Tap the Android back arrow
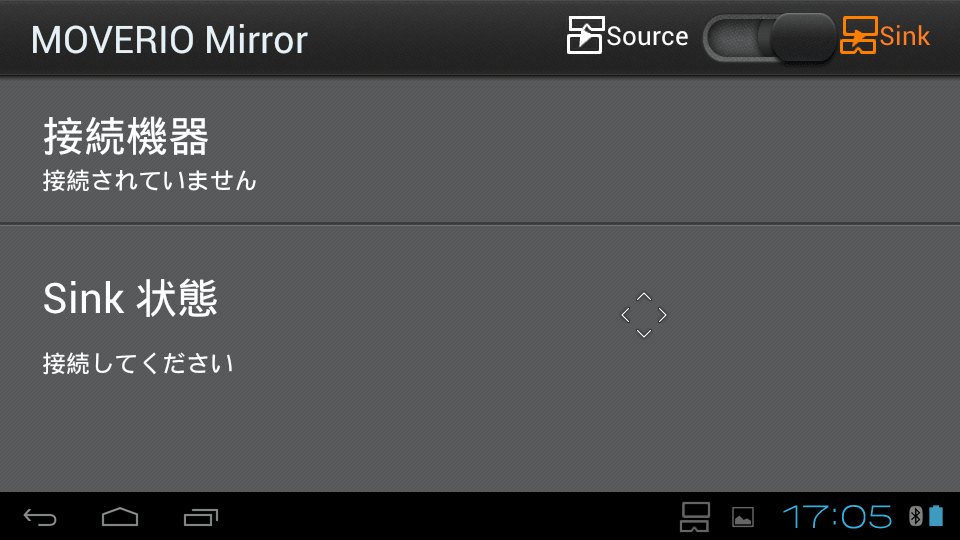 coord(40,517)
